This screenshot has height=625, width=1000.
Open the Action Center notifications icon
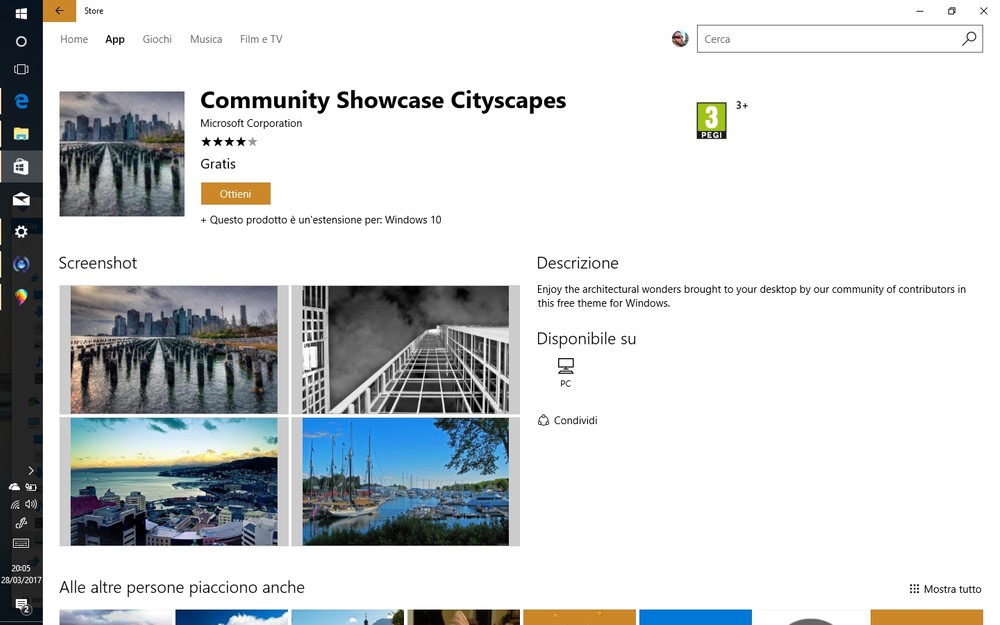[22, 605]
